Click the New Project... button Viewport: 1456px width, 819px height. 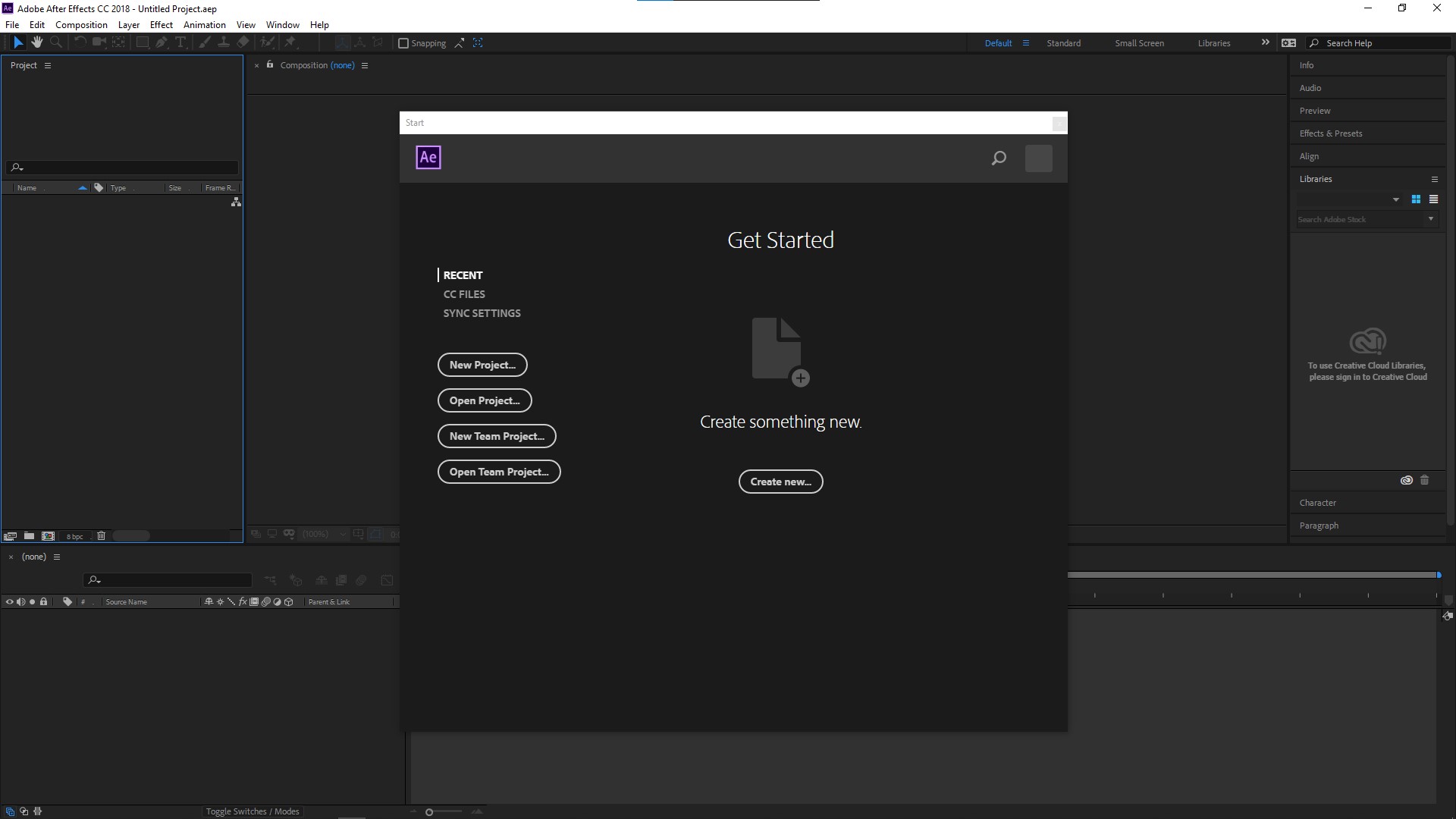[482, 365]
